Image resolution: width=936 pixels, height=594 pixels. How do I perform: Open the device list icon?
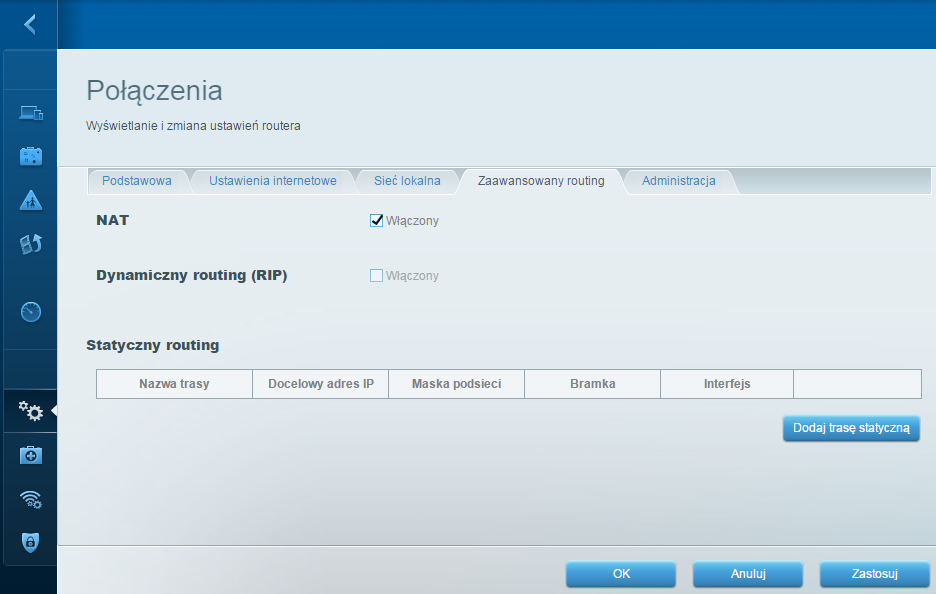click(30, 112)
